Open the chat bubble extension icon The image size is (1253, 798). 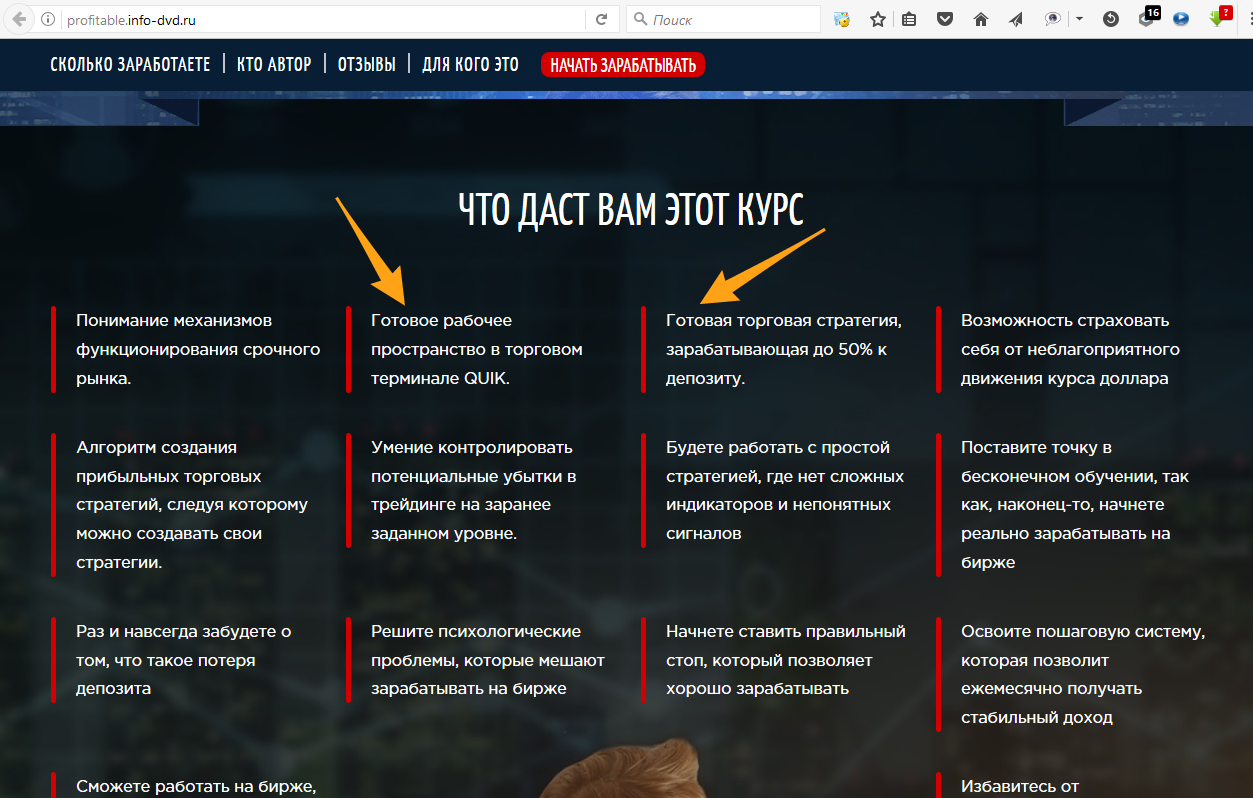(1052, 19)
